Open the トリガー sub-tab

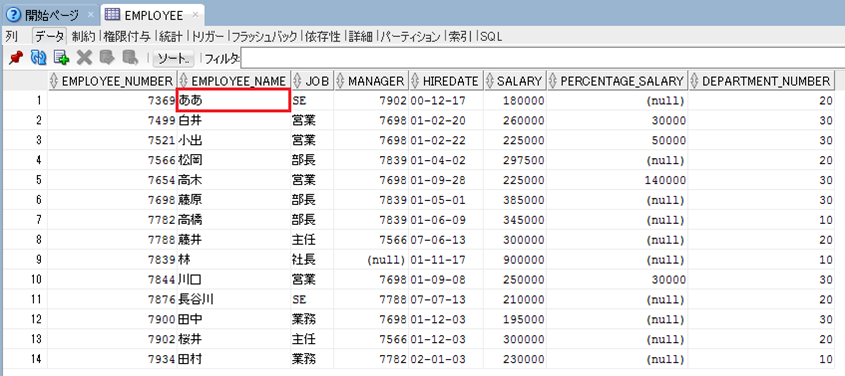pos(207,37)
